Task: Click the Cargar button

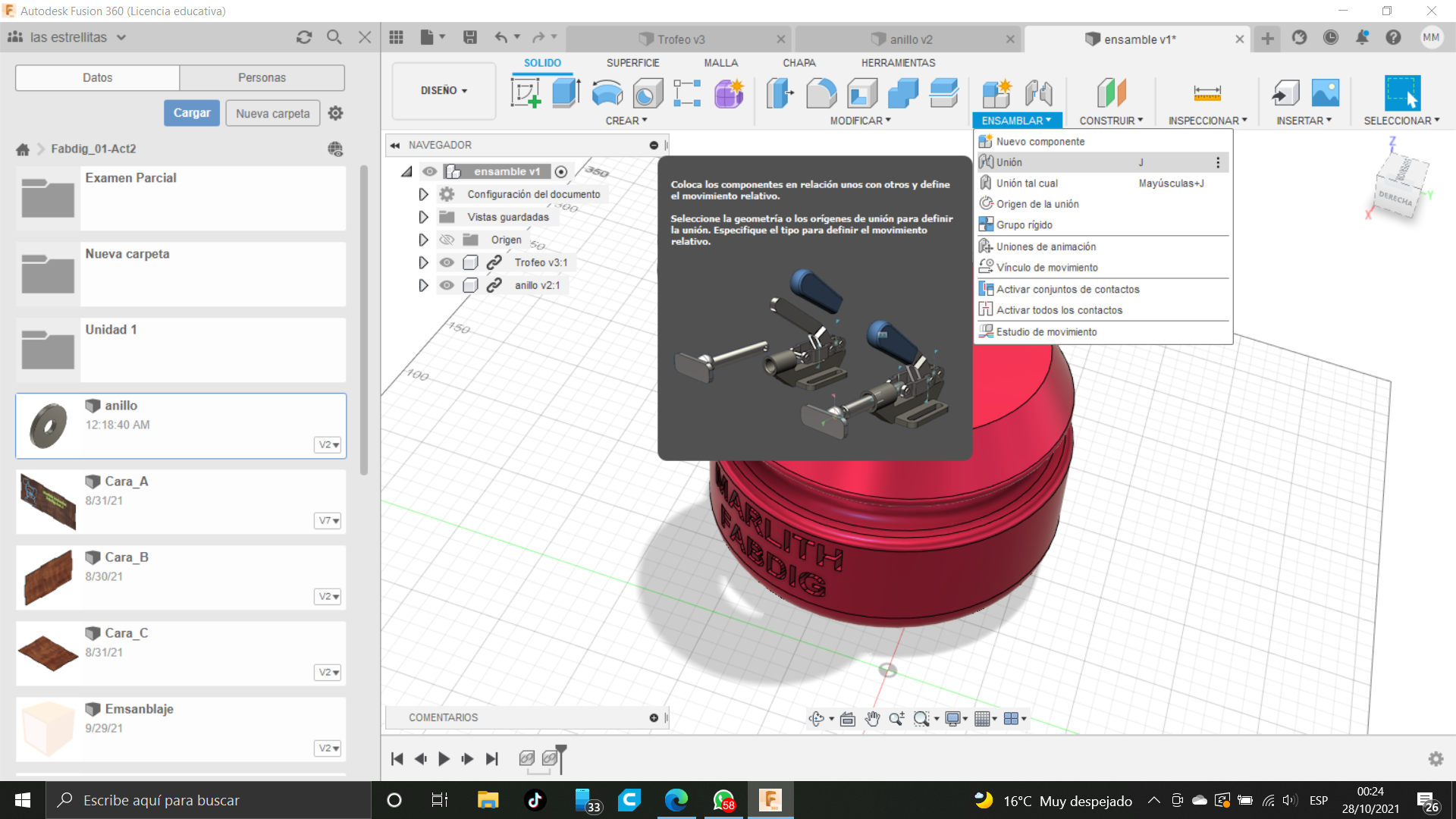Action: tap(192, 113)
